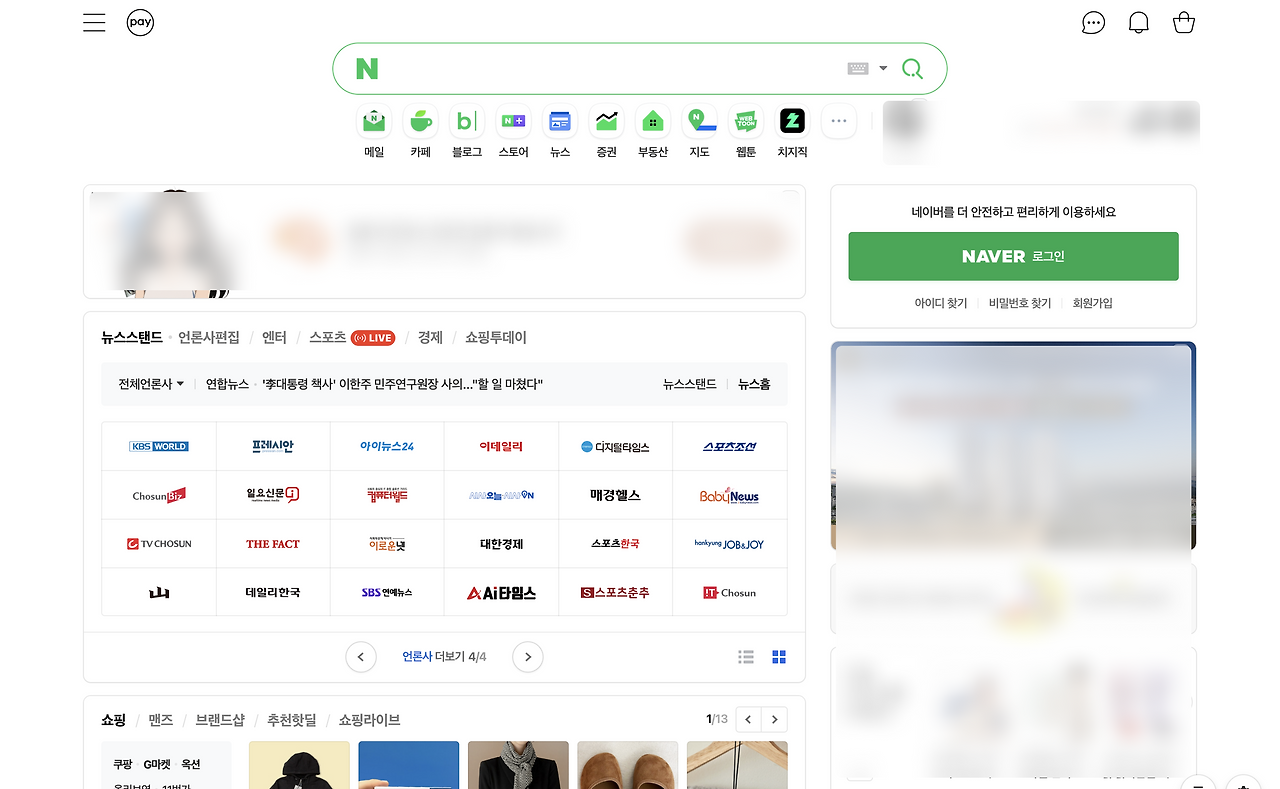This screenshot has height=789, width=1280.
Task: Click the green search magnifier icon
Action: click(x=912, y=69)
